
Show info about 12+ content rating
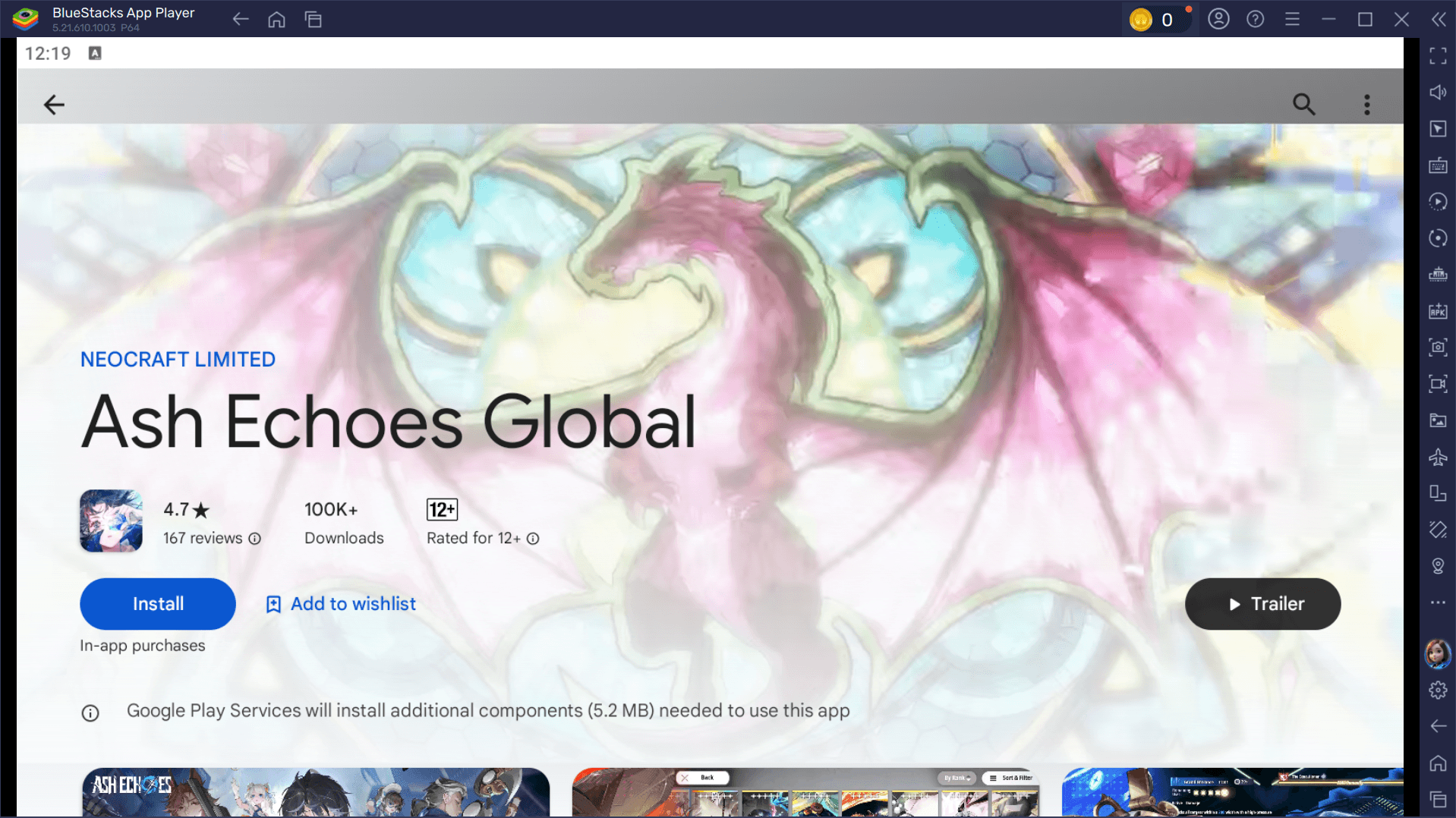click(x=533, y=539)
